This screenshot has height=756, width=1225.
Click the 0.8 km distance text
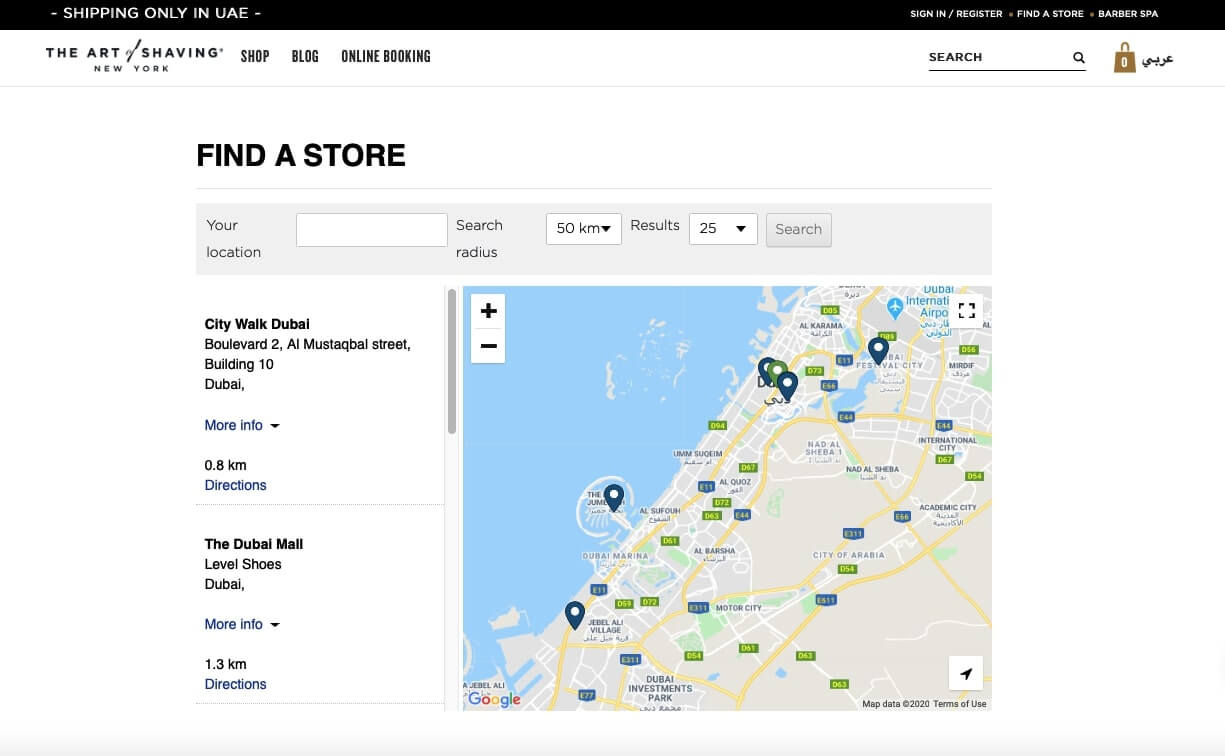click(x=225, y=465)
